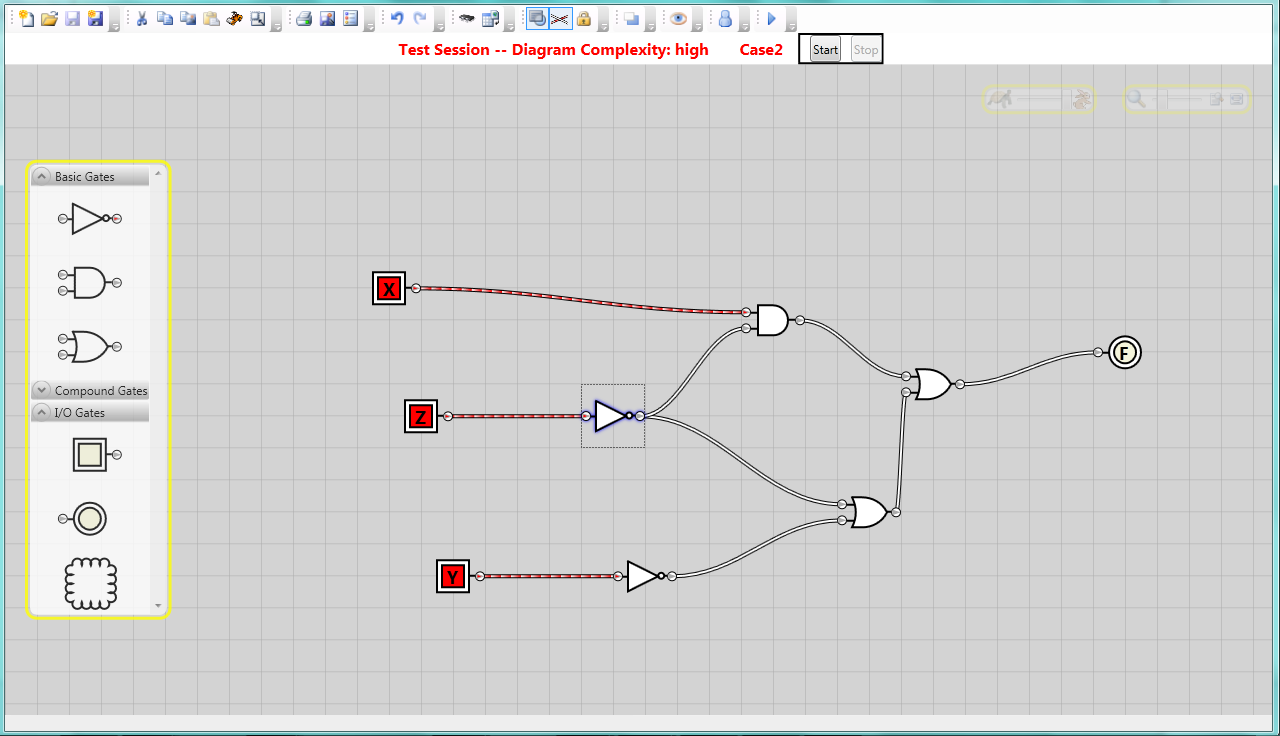Create a new circuit with the New icon
Screen dimensions: 1280x736
(x=26, y=18)
